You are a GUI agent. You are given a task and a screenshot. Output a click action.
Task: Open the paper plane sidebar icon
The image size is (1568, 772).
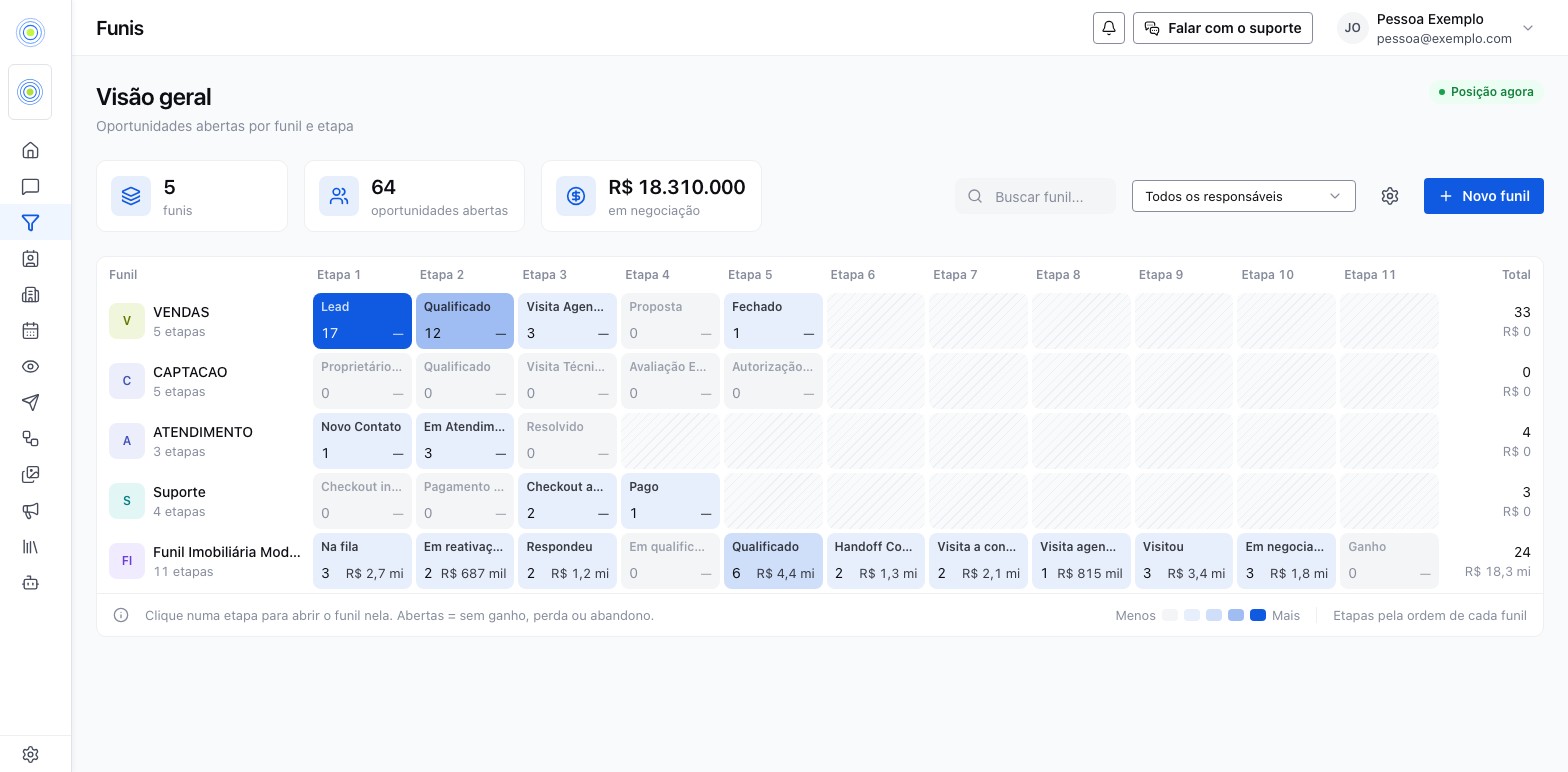tap(31, 402)
